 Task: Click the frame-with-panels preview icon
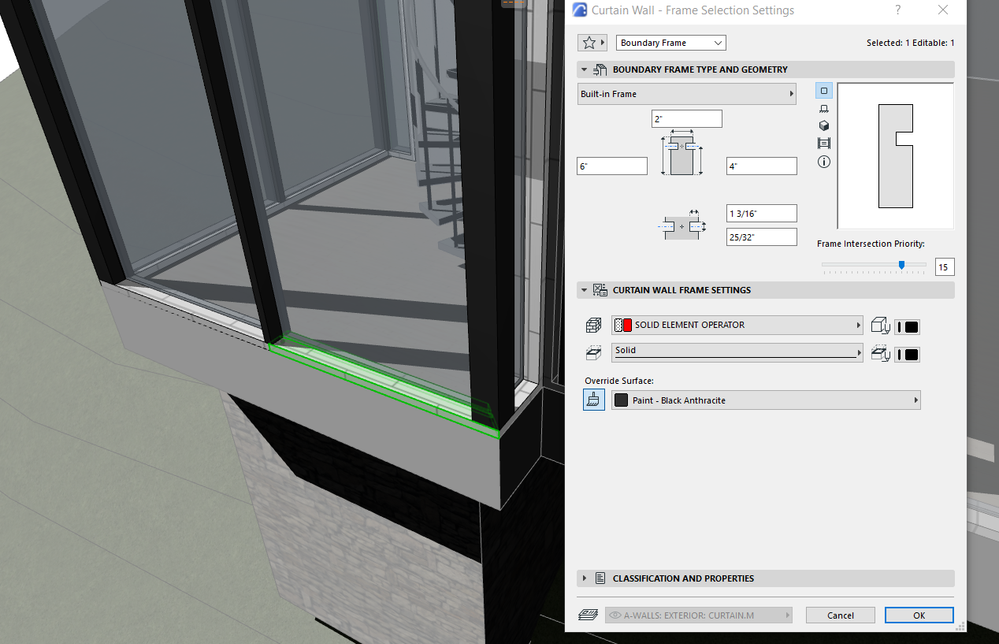point(823,143)
